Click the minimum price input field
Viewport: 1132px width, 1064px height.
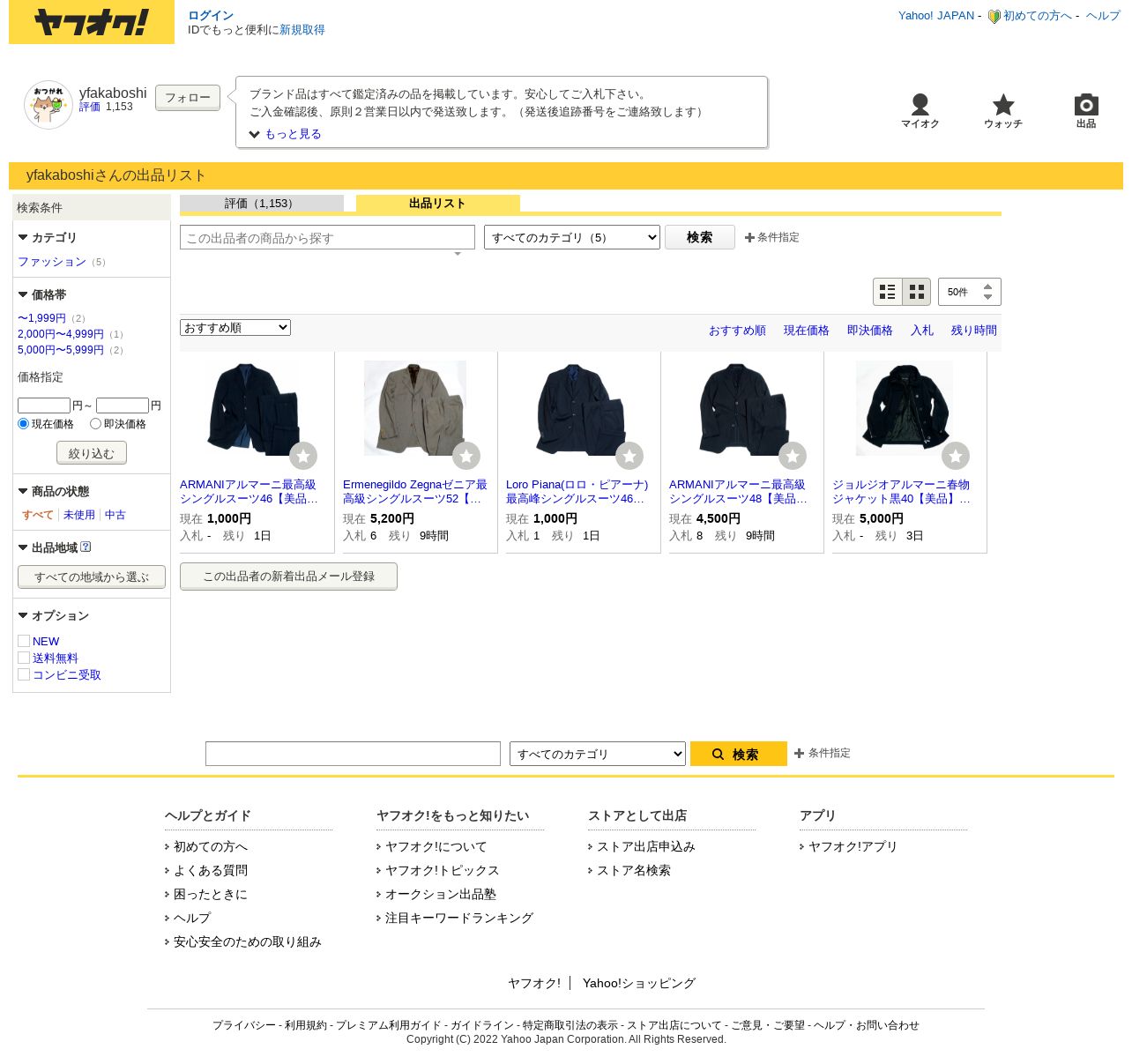click(x=44, y=406)
